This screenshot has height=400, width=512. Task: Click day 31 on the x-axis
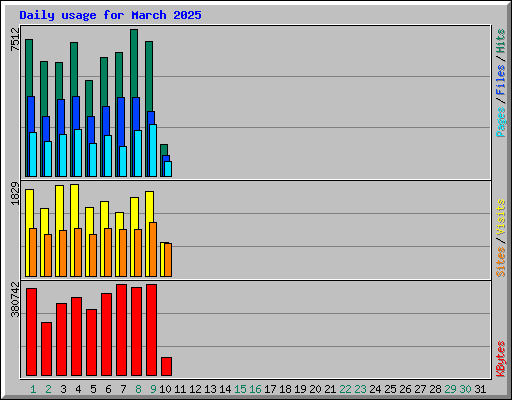480,389
